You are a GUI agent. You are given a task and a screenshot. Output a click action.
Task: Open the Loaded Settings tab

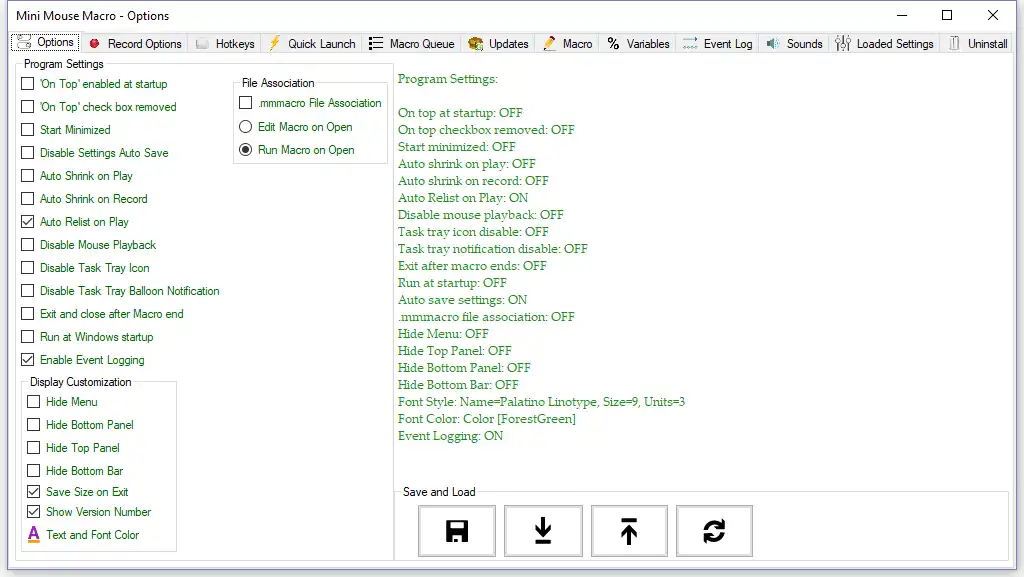click(884, 44)
